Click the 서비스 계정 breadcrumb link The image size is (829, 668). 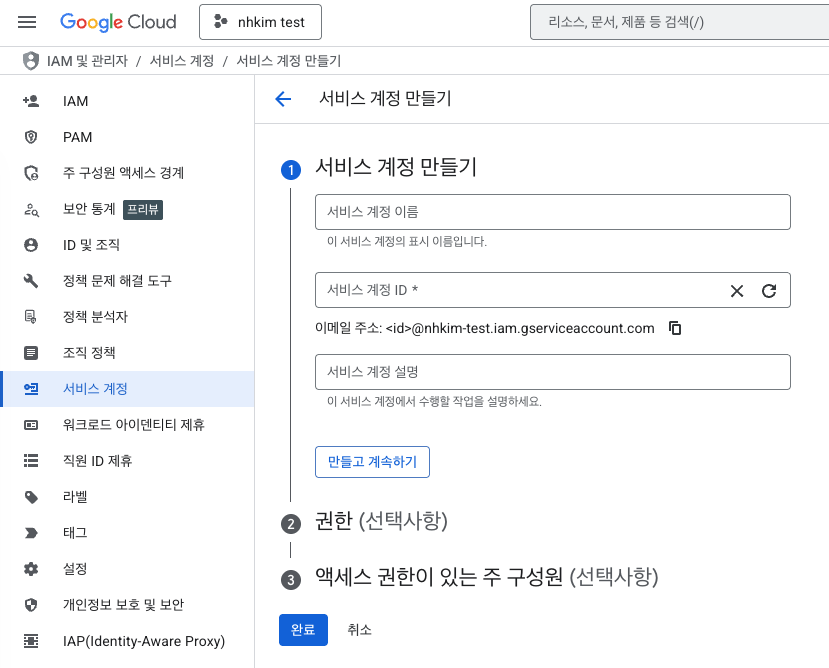coord(181,61)
